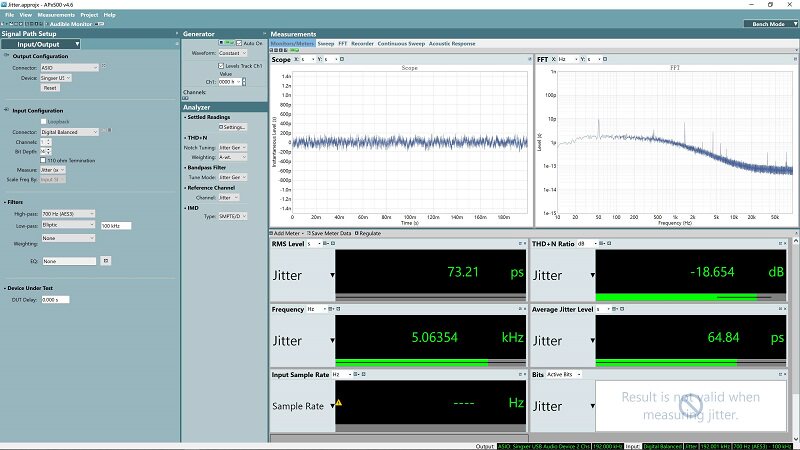Open the Input/Output signal path dropdown
Screen dimensions: 800x450
click(x=42, y=44)
